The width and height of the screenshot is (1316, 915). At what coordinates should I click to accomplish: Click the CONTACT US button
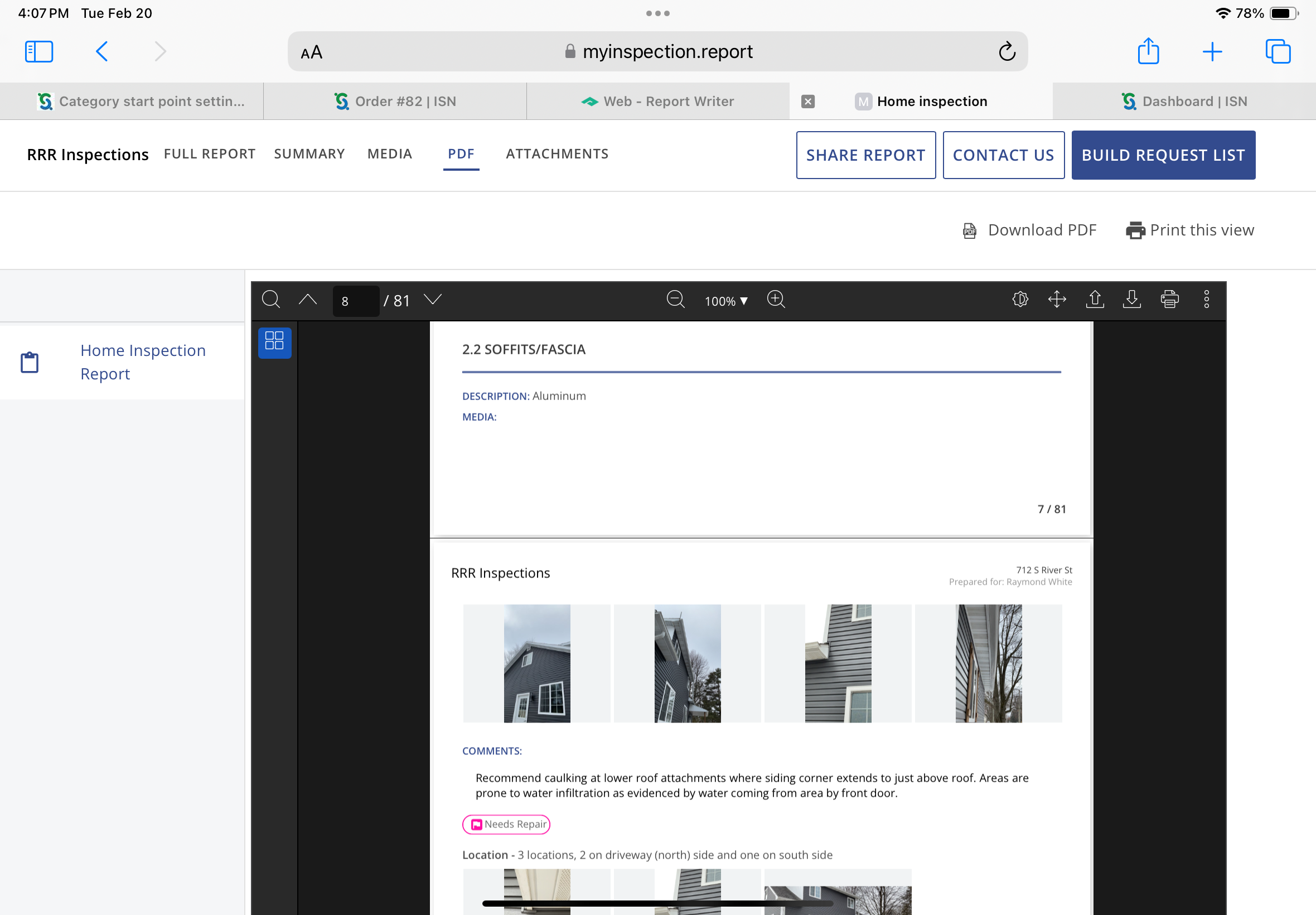point(1003,155)
